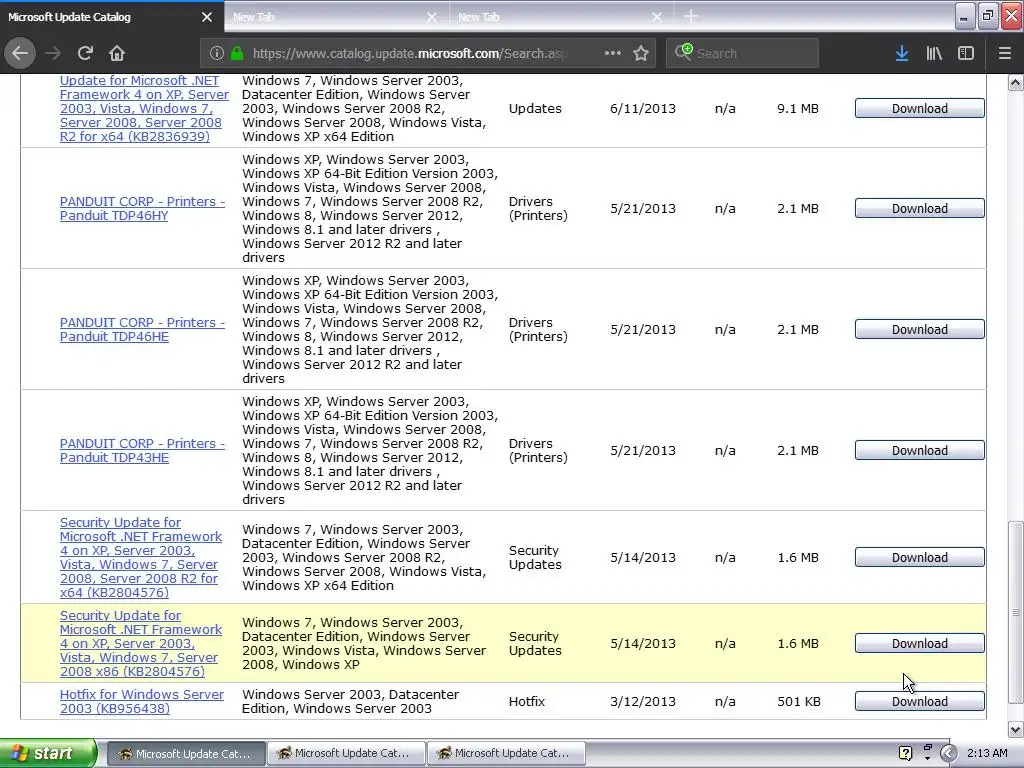Viewport: 1024px width, 768px height.
Task: Open Security Update KB2804576 x86 link
Action: click(140, 643)
